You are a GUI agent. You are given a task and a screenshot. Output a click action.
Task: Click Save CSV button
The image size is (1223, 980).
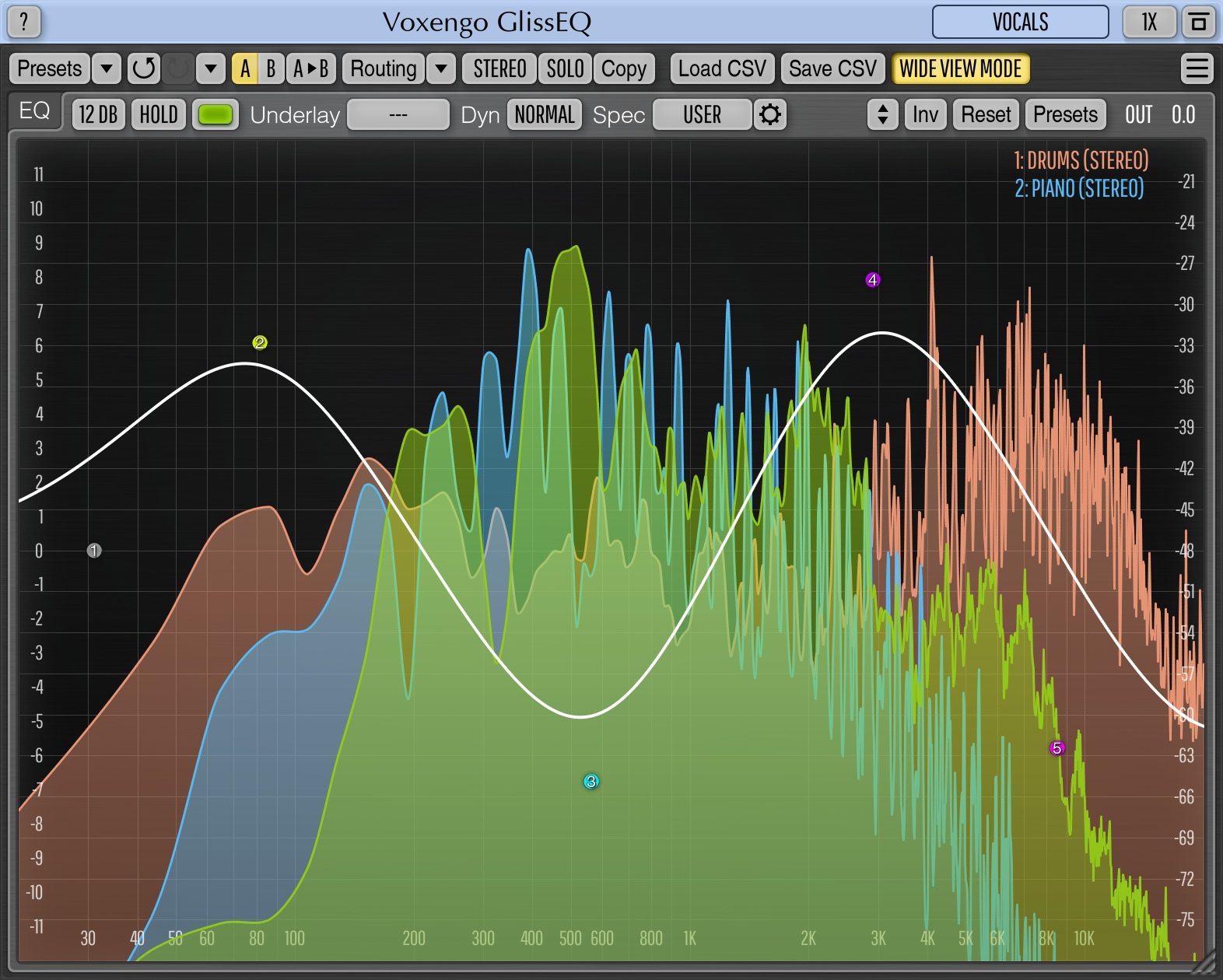[833, 68]
